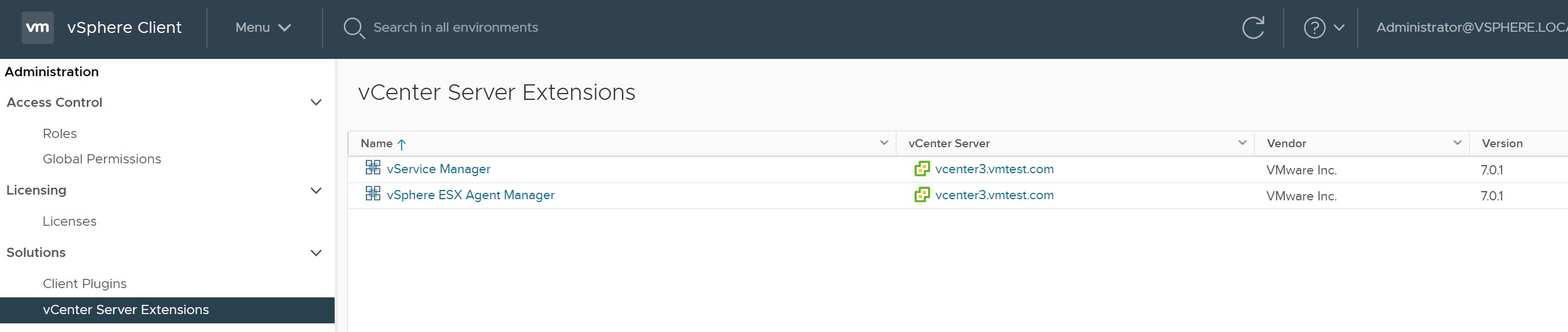Click the search magnifier icon
Screen dimensions: 1568x332
click(x=354, y=28)
